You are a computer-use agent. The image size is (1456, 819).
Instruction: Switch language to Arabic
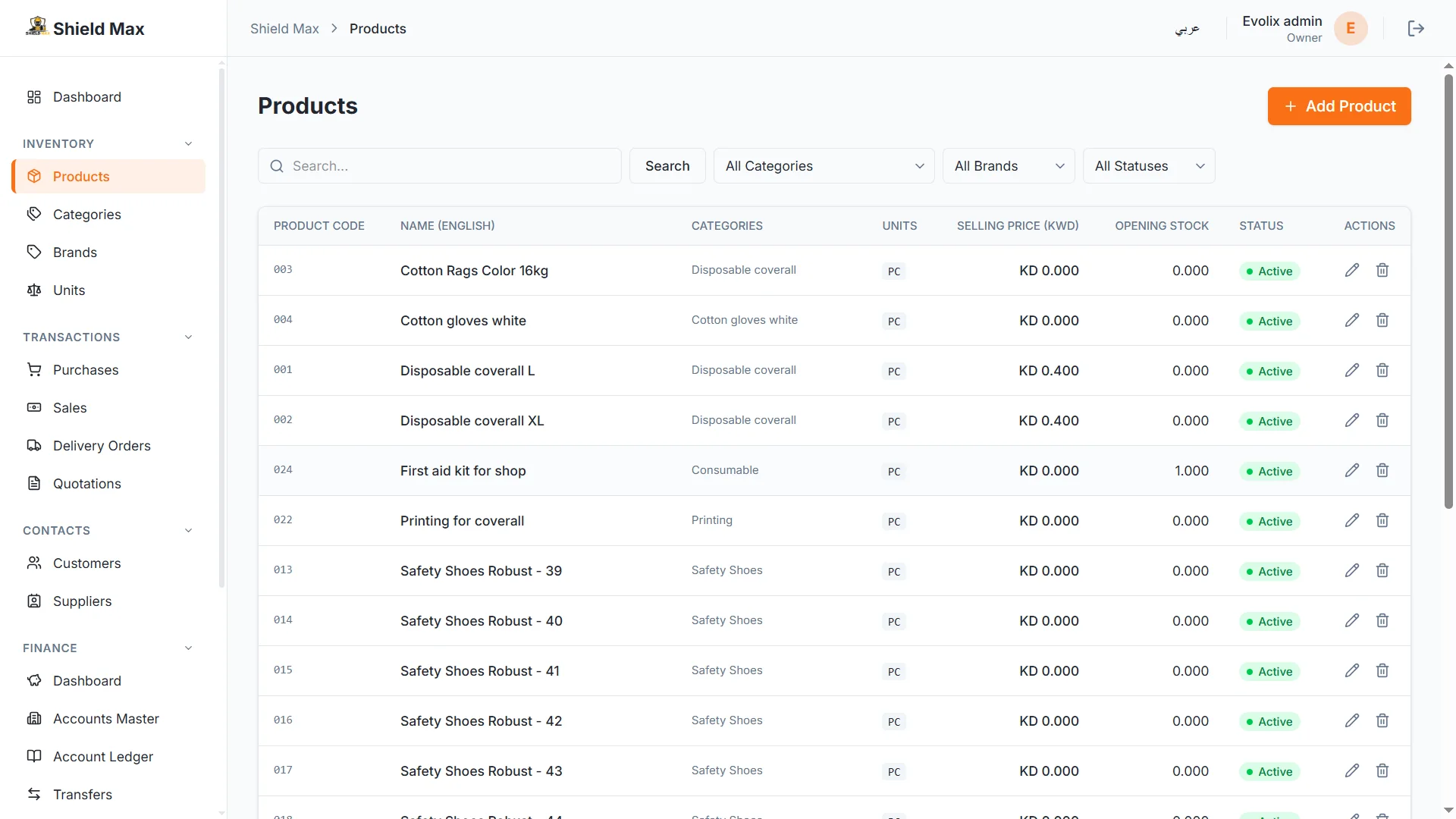click(1187, 28)
